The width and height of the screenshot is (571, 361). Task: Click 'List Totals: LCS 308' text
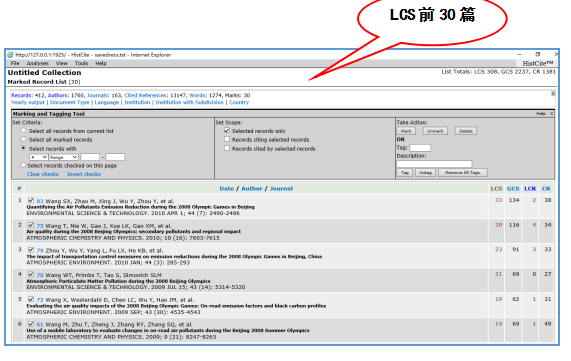(470, 72)
